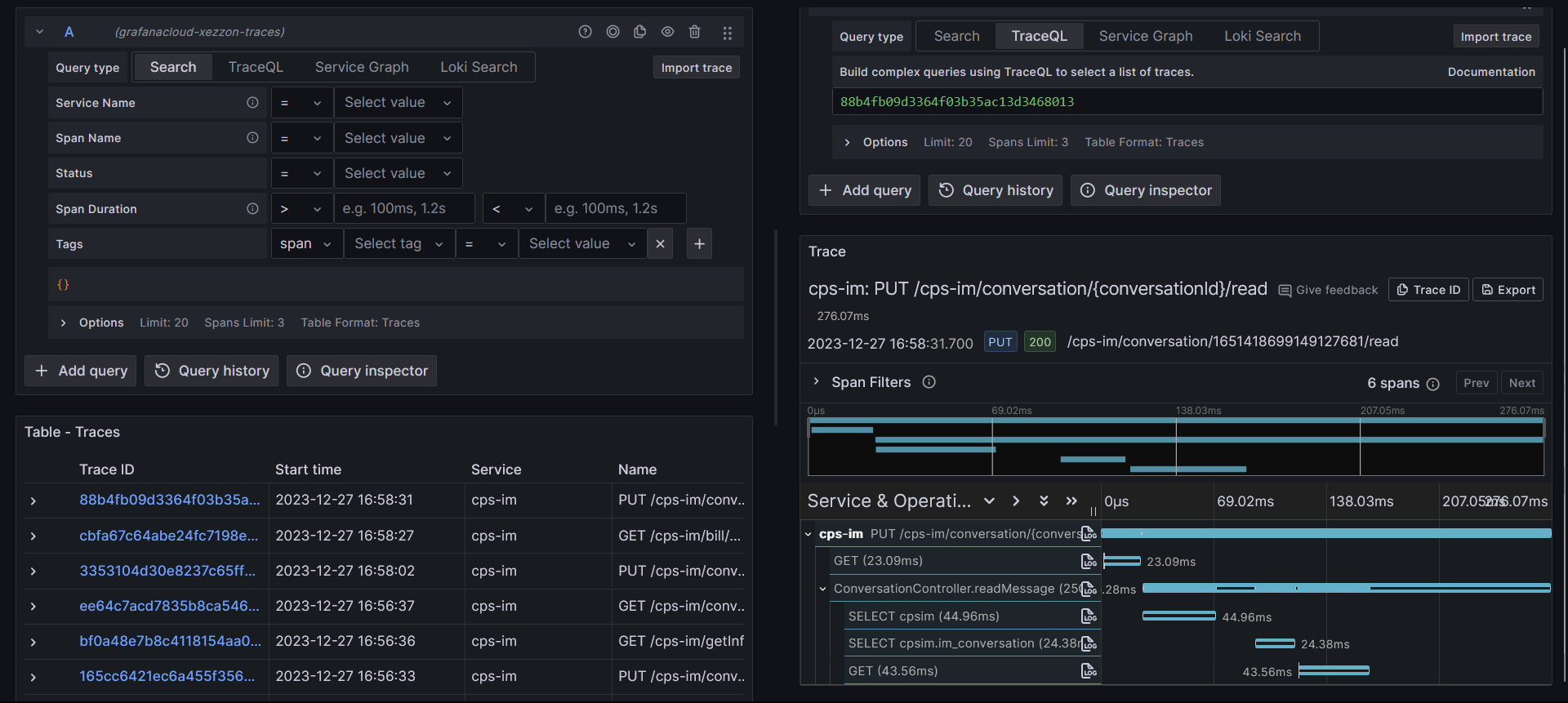Viewport: 1568px width, 703px height.
Task: Click the Export button for the trace
Action: click(1508, 290)
